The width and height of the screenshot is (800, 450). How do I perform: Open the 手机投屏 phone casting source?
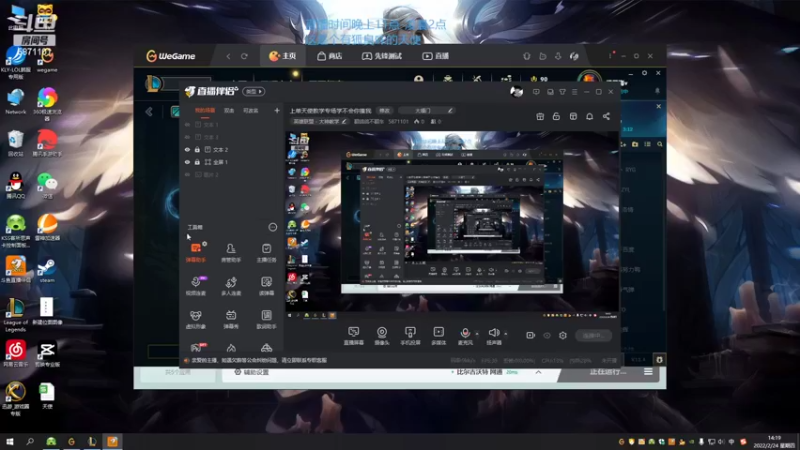[x=410, y=336]
